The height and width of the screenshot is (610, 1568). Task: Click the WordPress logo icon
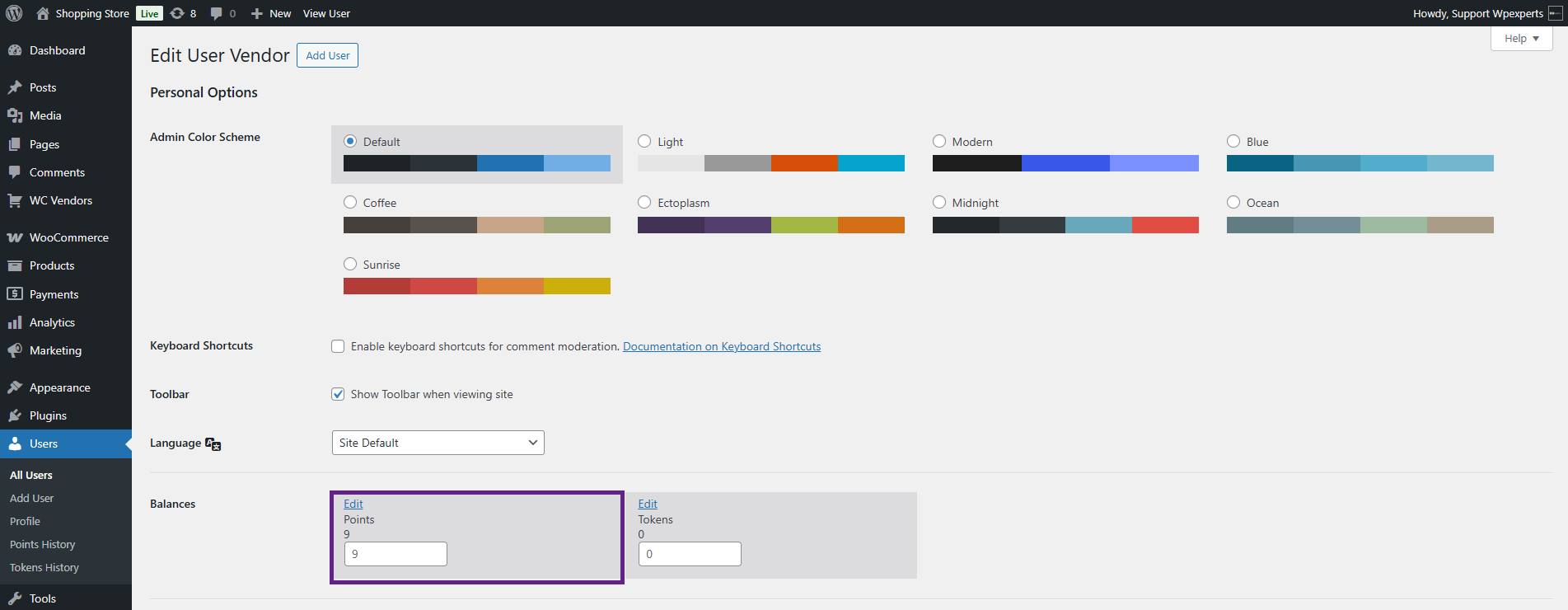click(x=14, y=13)
